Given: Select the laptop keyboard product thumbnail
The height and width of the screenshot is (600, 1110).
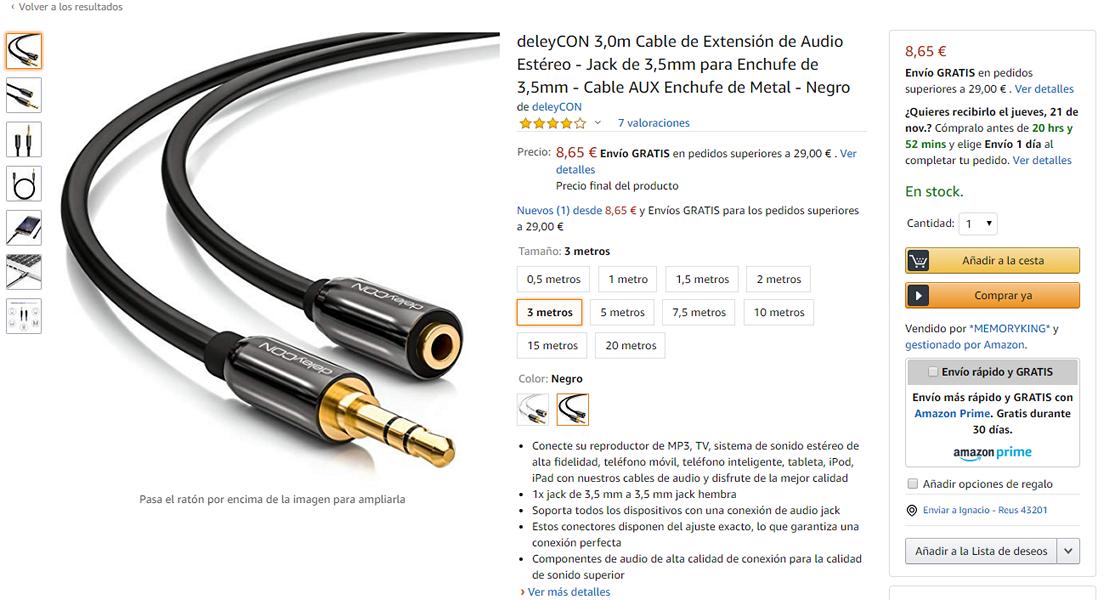Looking at the screenshot, I should (24, 272).
